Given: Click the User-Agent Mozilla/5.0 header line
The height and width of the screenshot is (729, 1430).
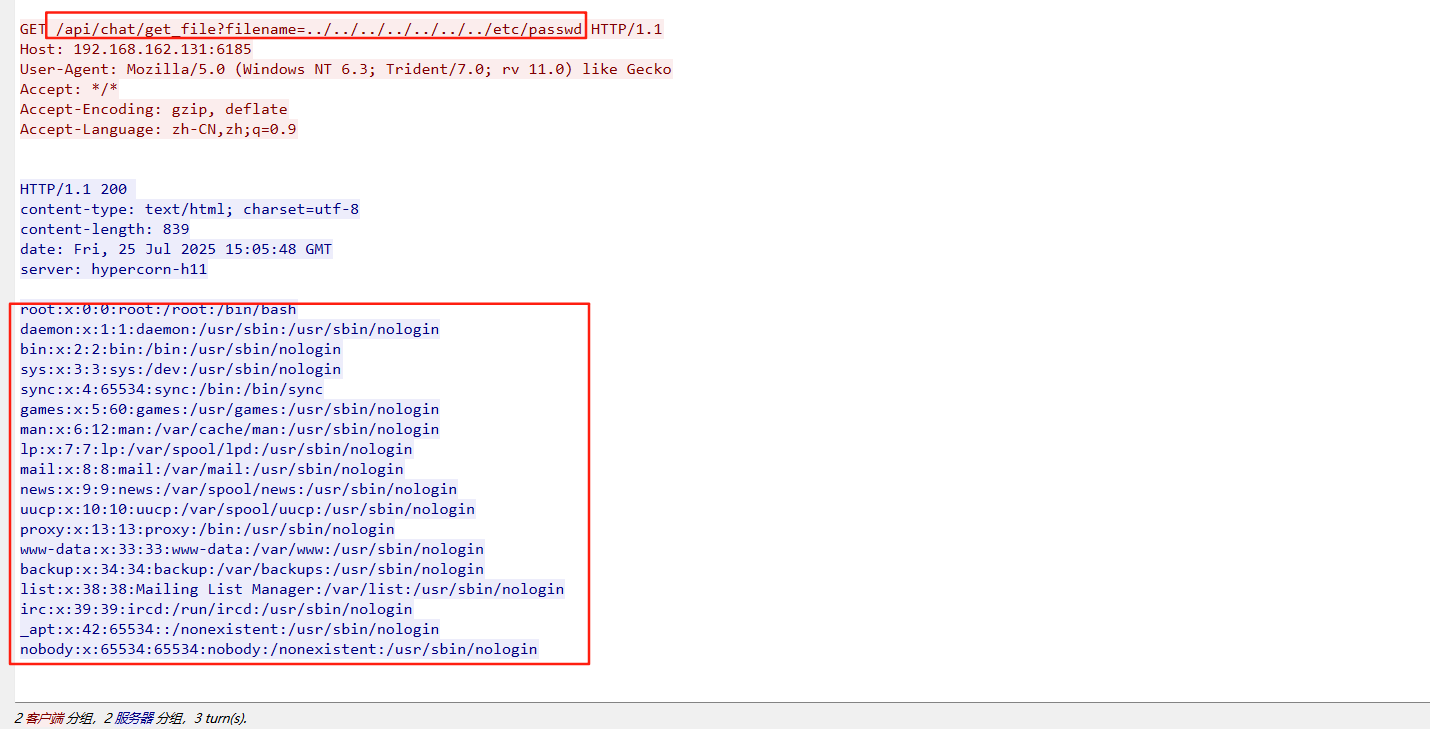Looking at the screenshot, I should click(x=346, y=69).
